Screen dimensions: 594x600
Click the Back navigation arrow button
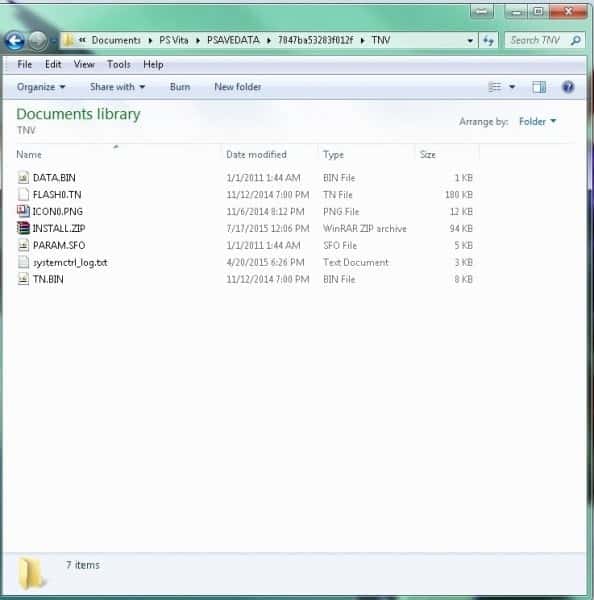[15, 41]
